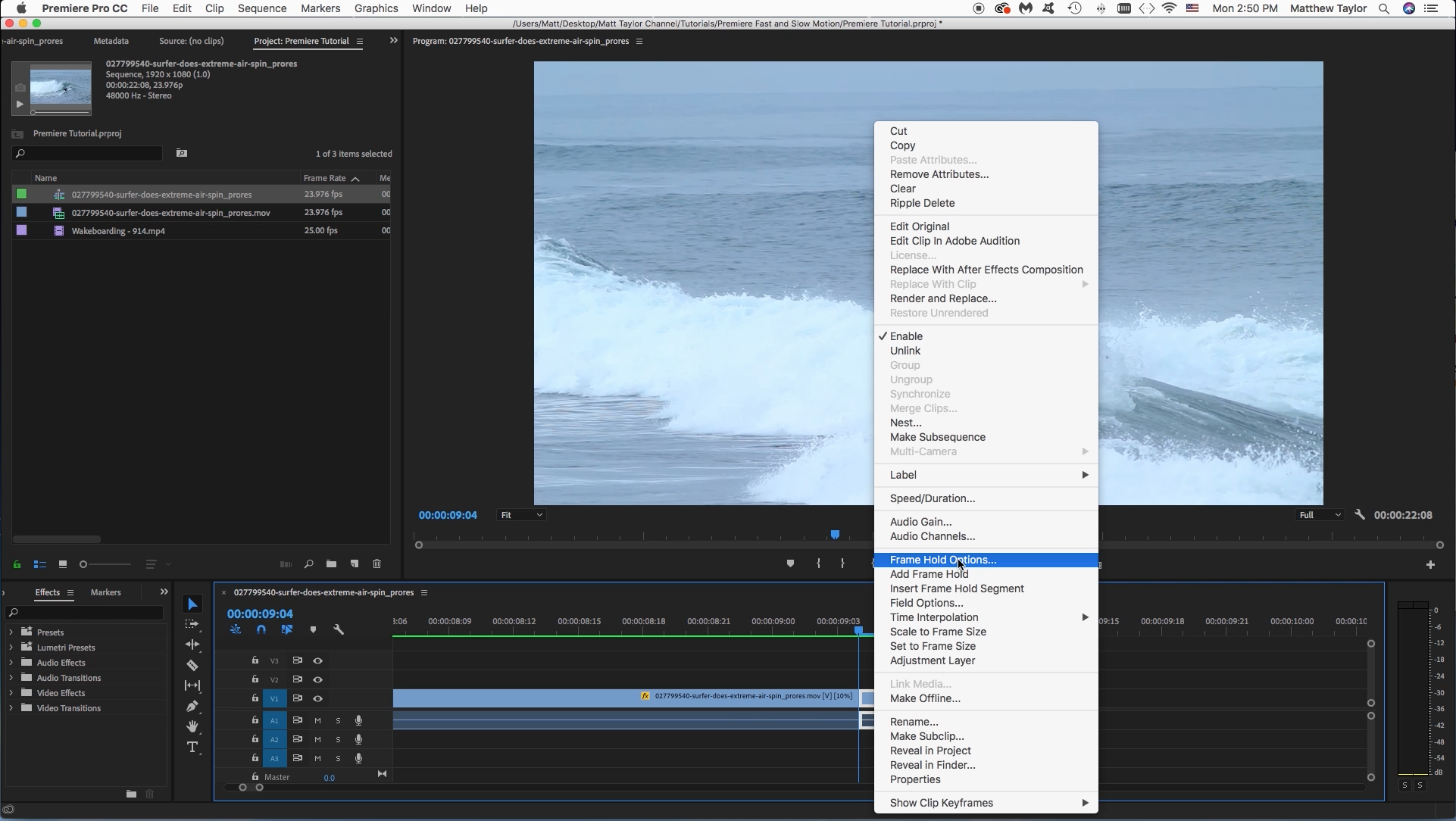
Task: Open the Label submenu in context menu
Action: (x=986, y=475)
